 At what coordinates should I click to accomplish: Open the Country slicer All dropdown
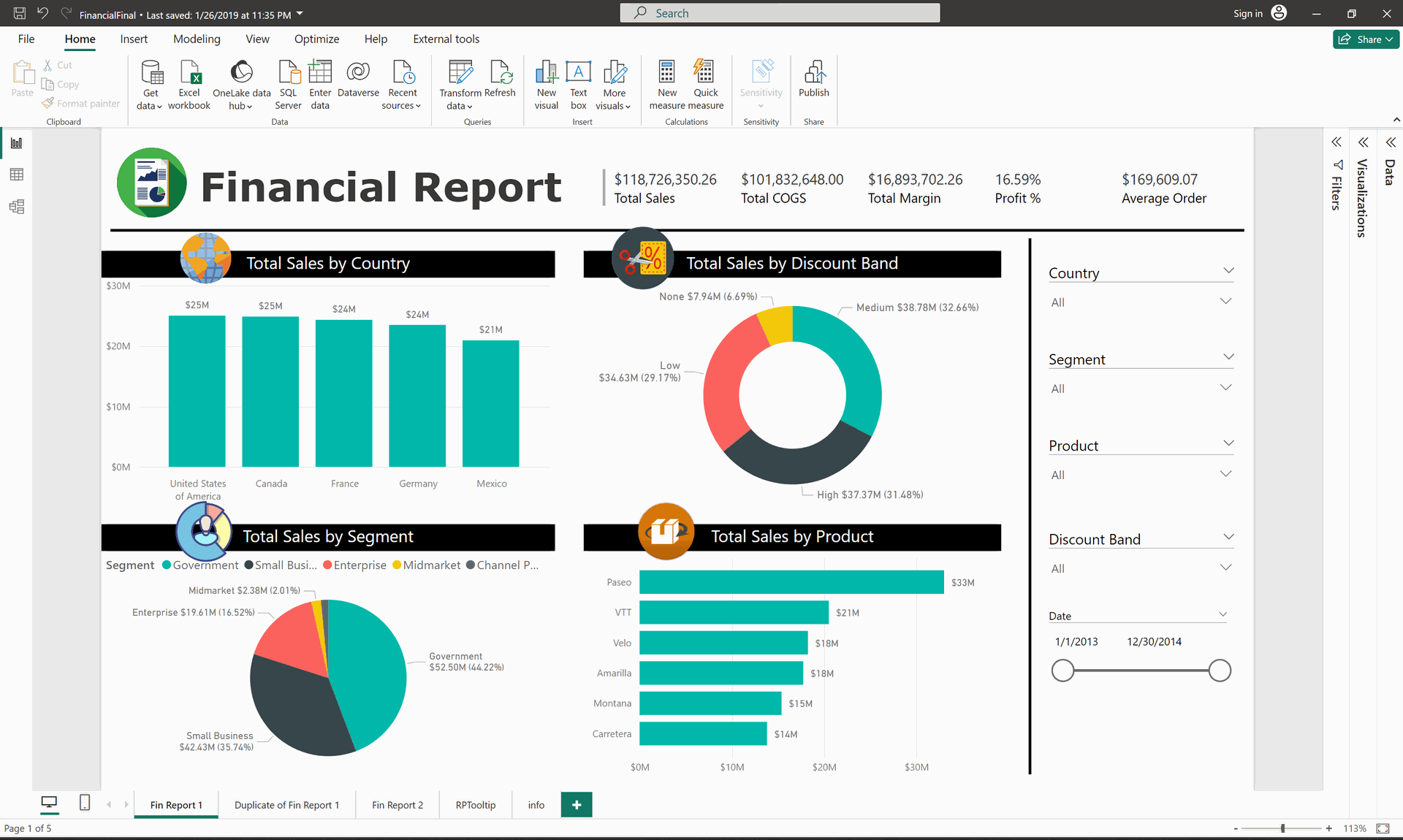(1225, 302)
